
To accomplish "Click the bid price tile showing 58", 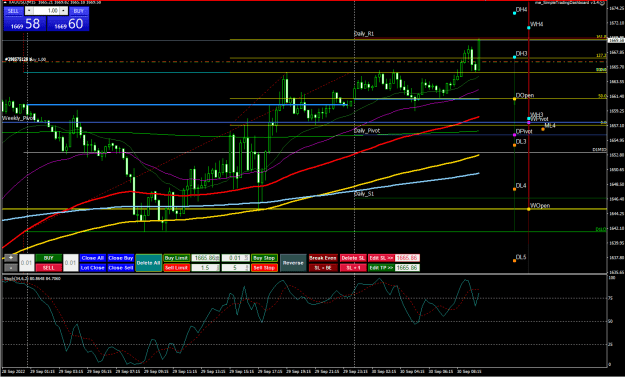I will pos(25,24).
